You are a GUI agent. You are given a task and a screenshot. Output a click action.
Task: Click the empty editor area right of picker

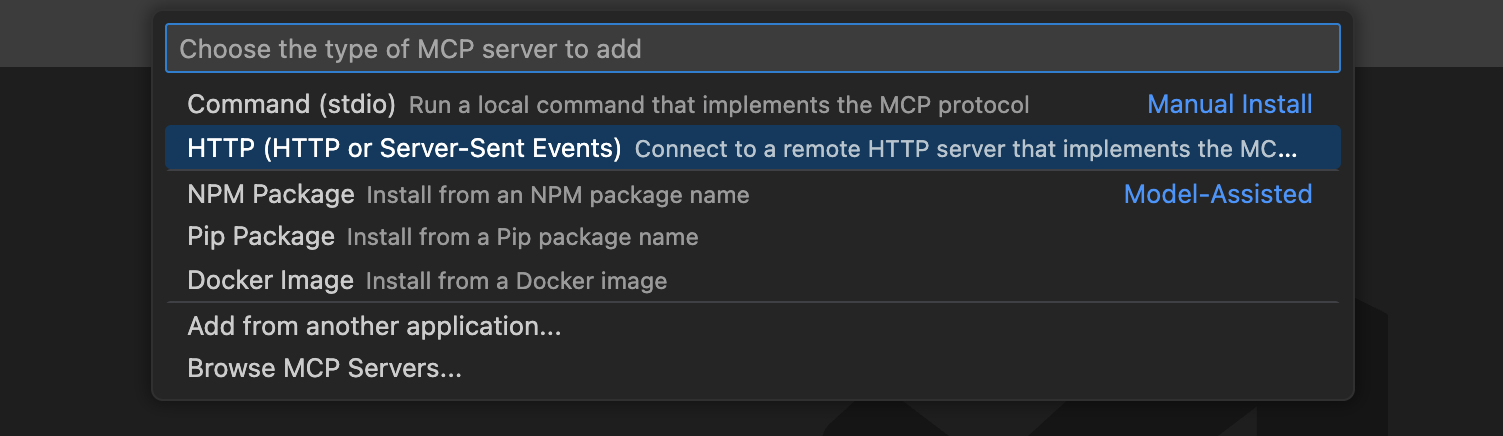(1430, 200)
